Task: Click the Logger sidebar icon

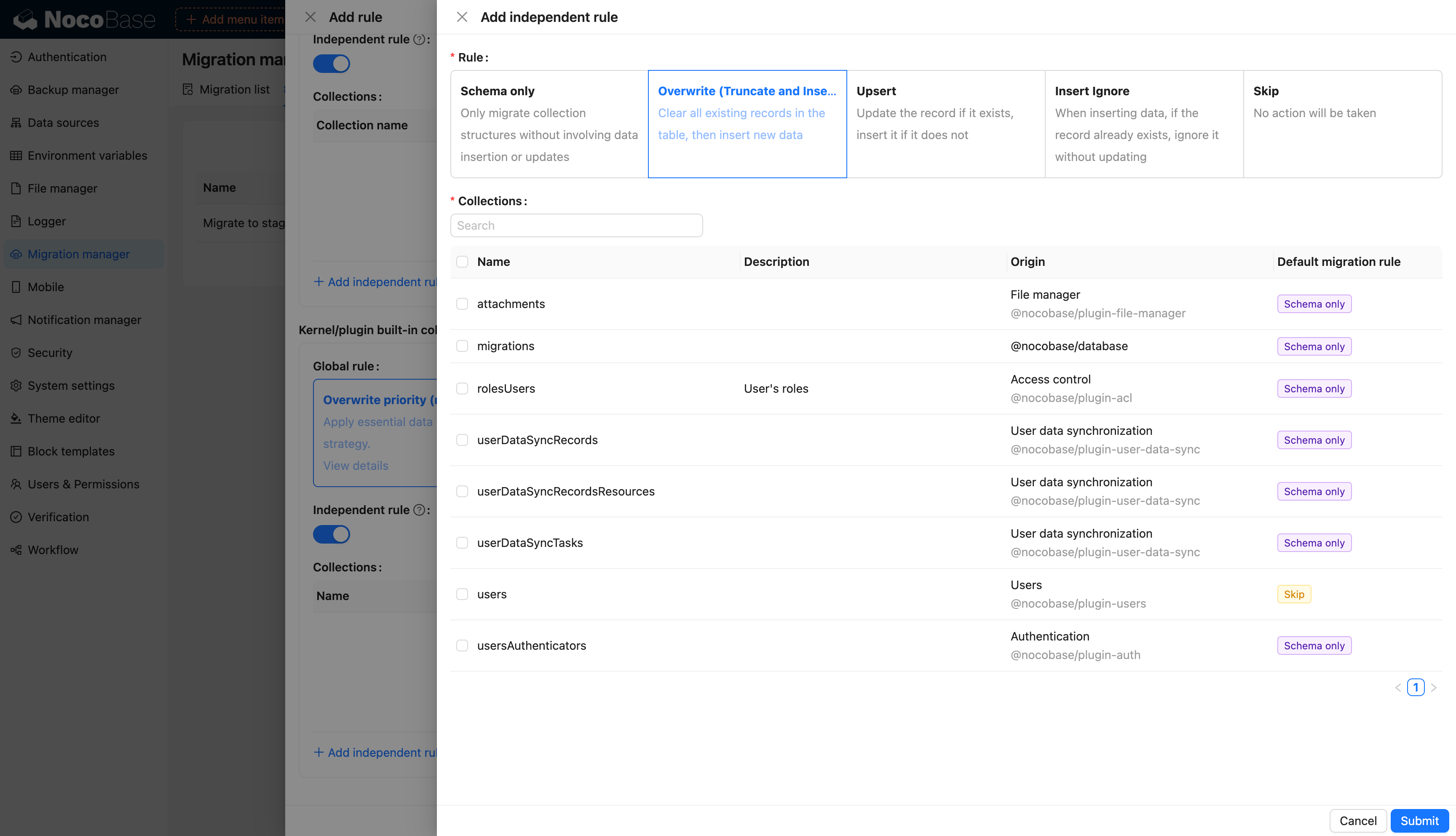Action: pyautogui.click(x=16, y=222)
